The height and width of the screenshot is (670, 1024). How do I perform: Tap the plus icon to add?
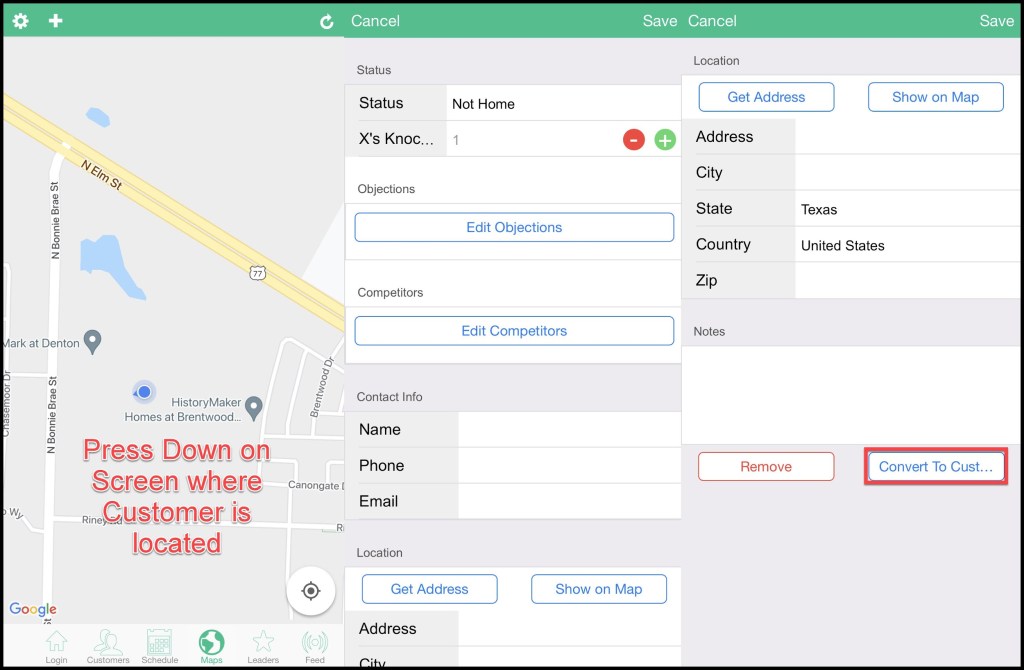click(x=56, y=21)
